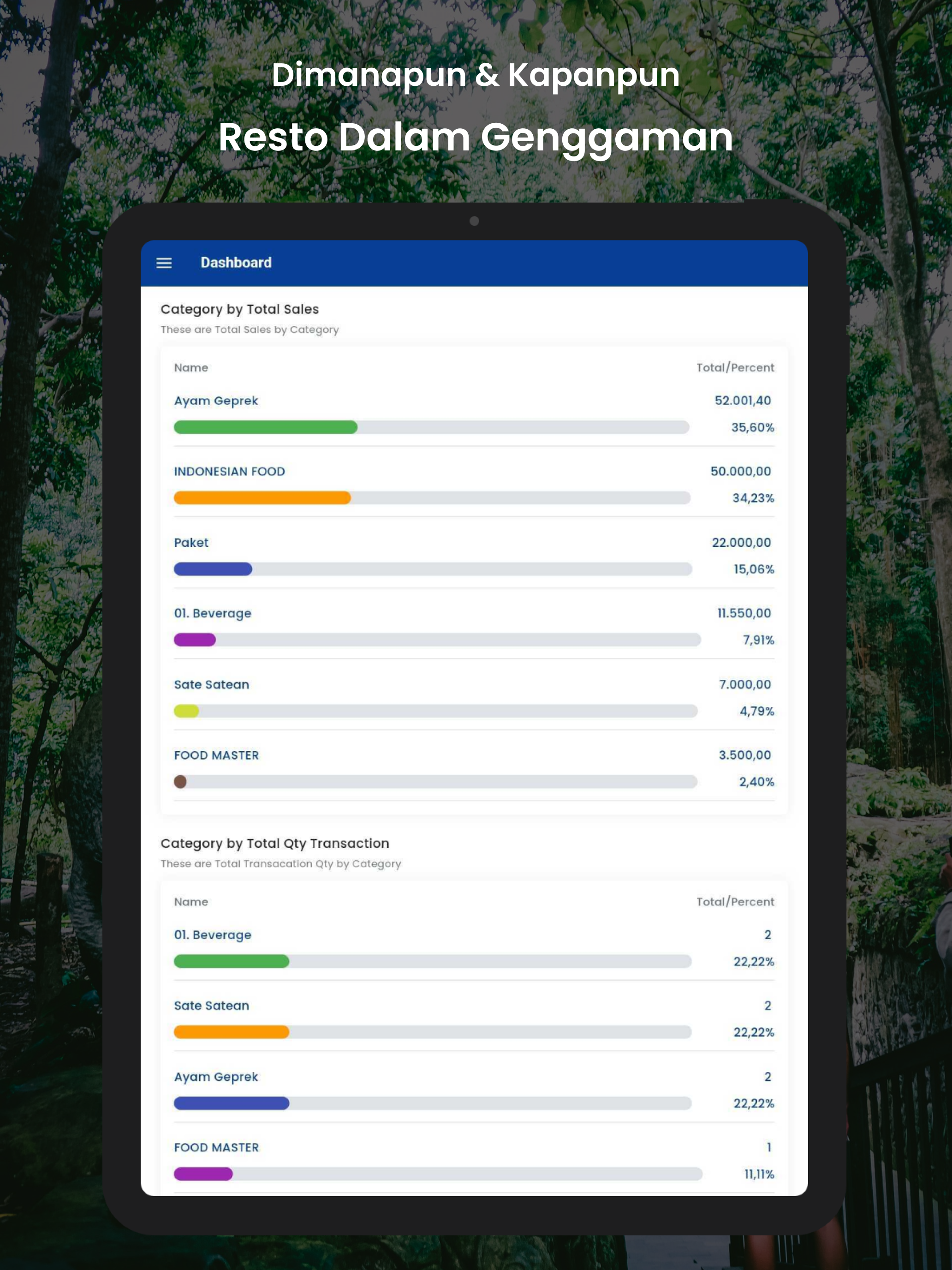Click the 11.550,00 total value
Viewport: 952px width, 1270px height.
[744, 613]
